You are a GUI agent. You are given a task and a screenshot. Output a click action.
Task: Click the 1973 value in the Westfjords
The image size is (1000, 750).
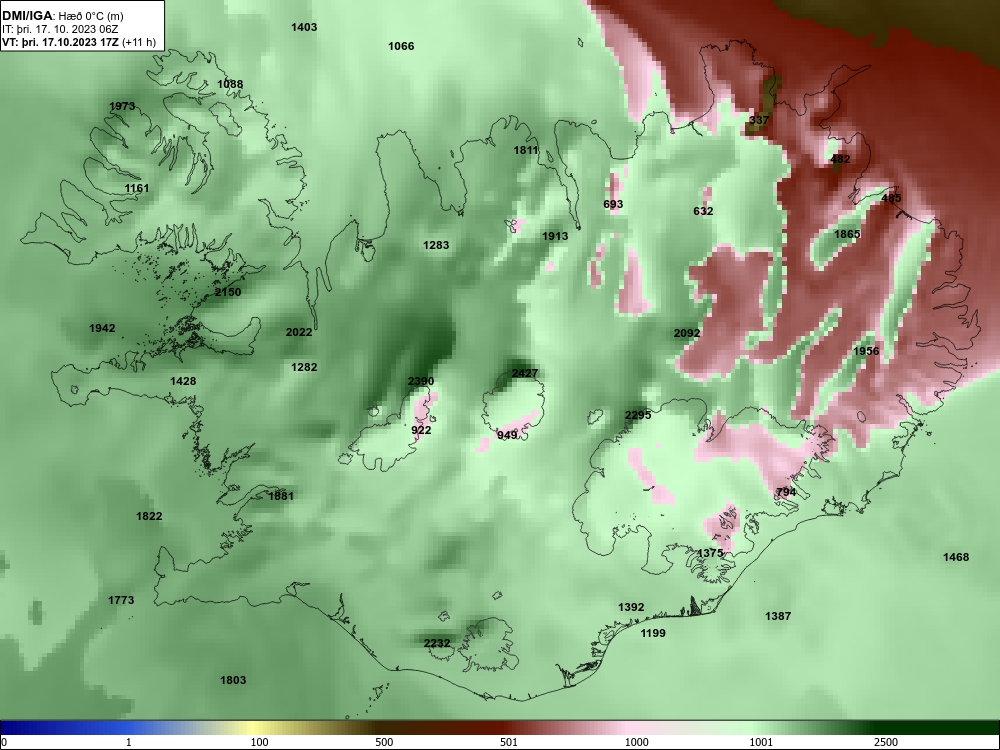122,106
